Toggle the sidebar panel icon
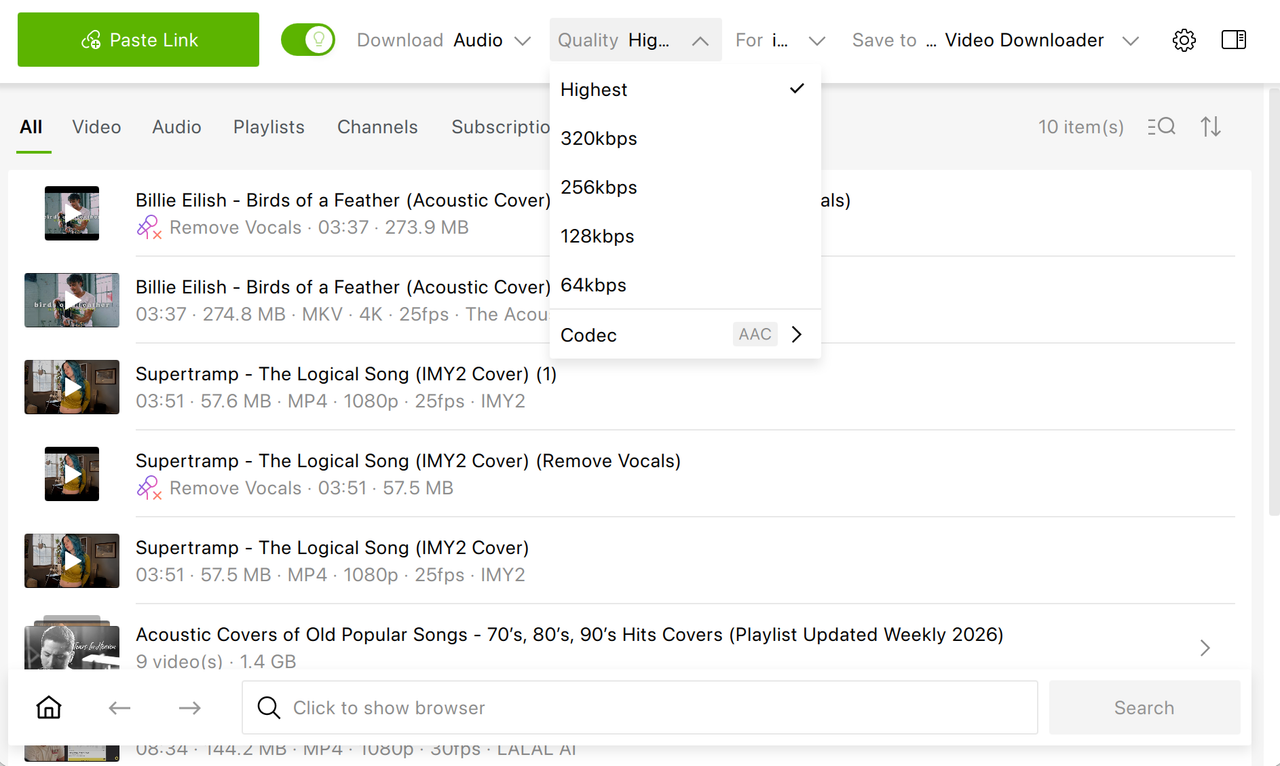The image size is (1280, 766). pyautogui.click(x=1234, y=40)
